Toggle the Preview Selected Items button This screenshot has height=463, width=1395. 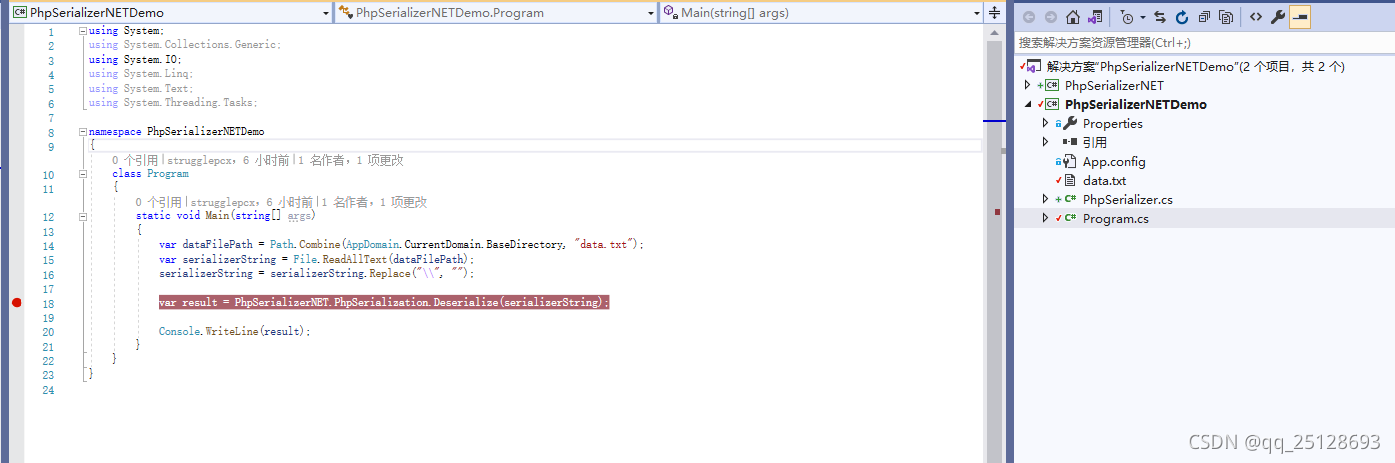pos(1300,17)
